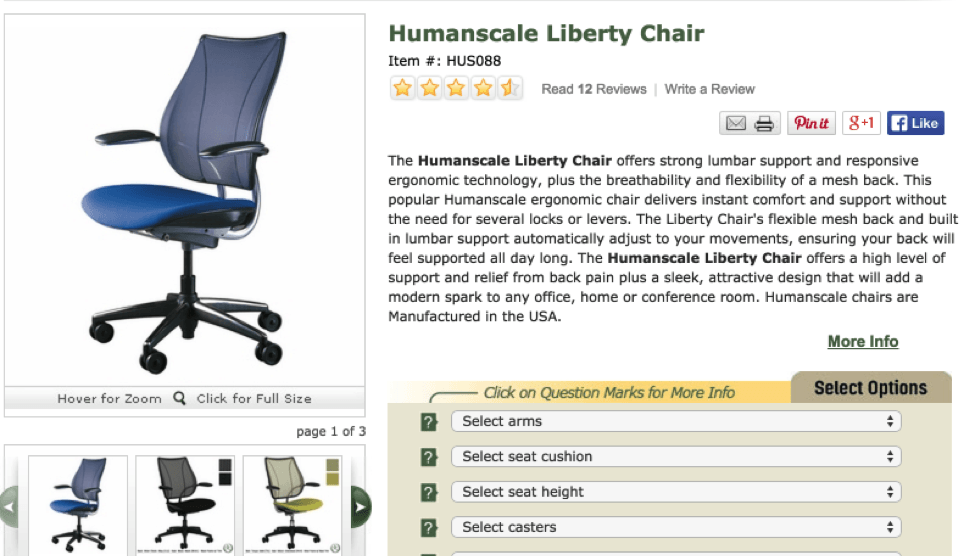
Task: Open the Select seat cushion dropdown
Action: tap(676, 456)
